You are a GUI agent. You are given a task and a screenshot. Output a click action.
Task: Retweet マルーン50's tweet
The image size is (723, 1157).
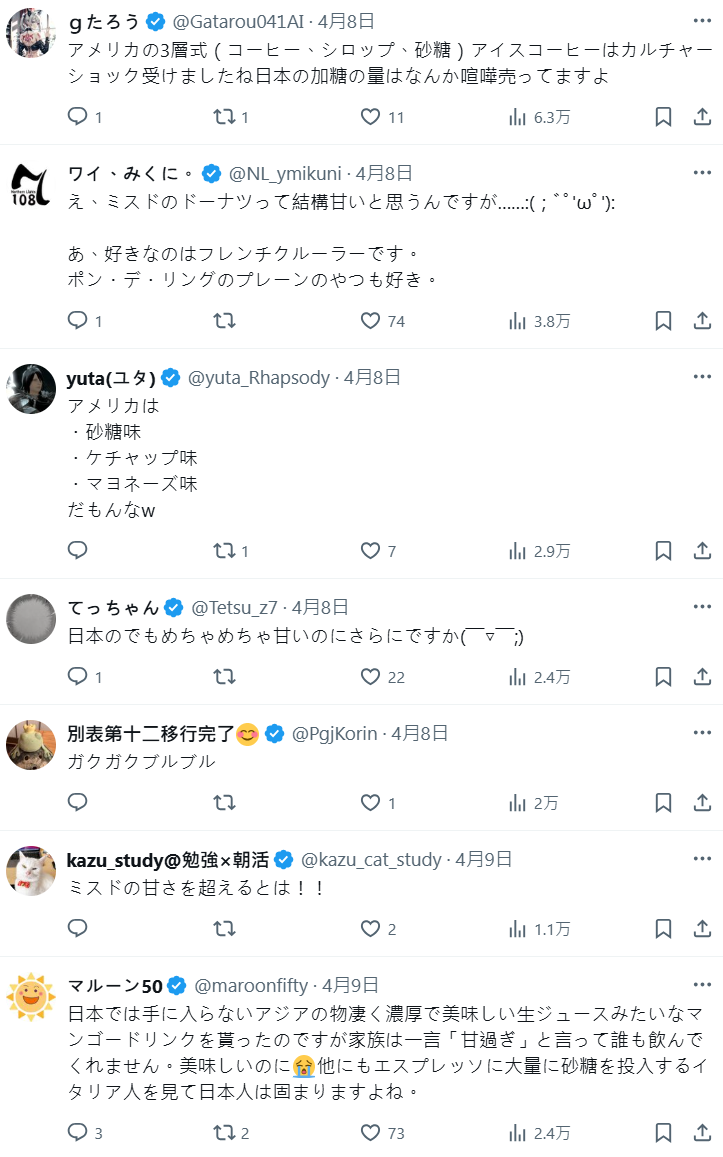[225, 1133]
